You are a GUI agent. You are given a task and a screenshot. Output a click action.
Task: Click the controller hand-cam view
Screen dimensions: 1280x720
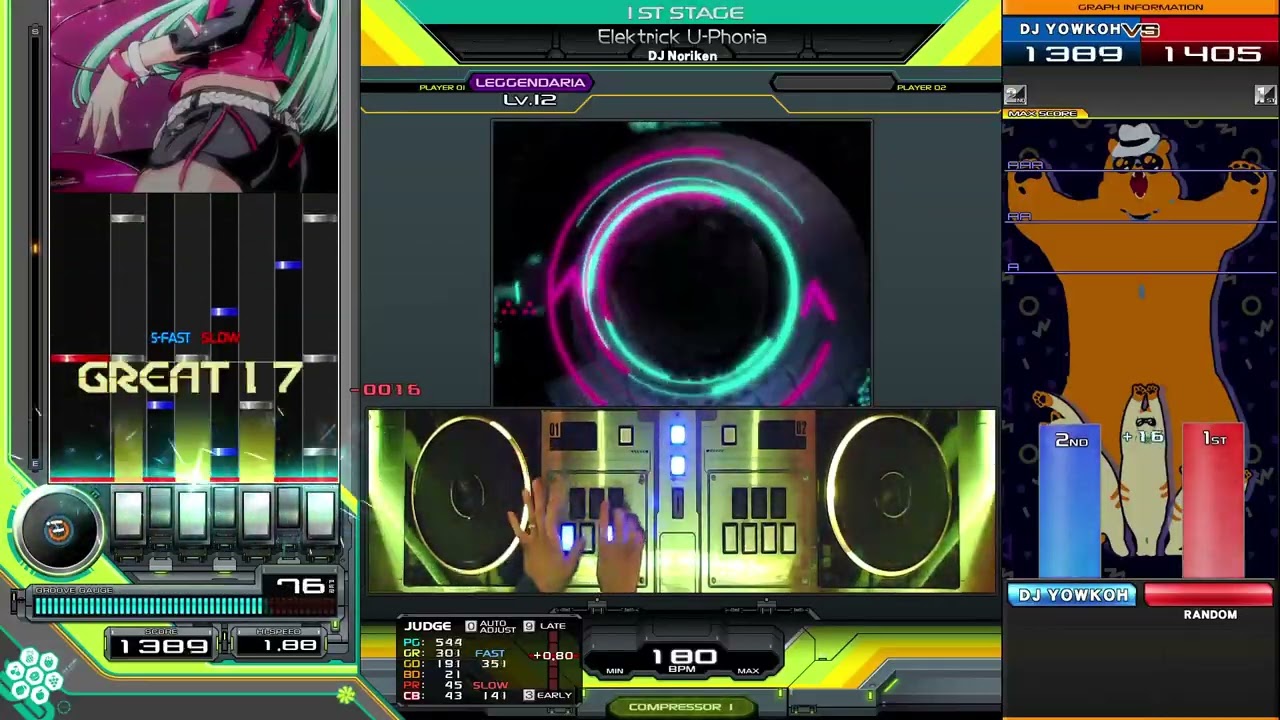pos(681,500)
